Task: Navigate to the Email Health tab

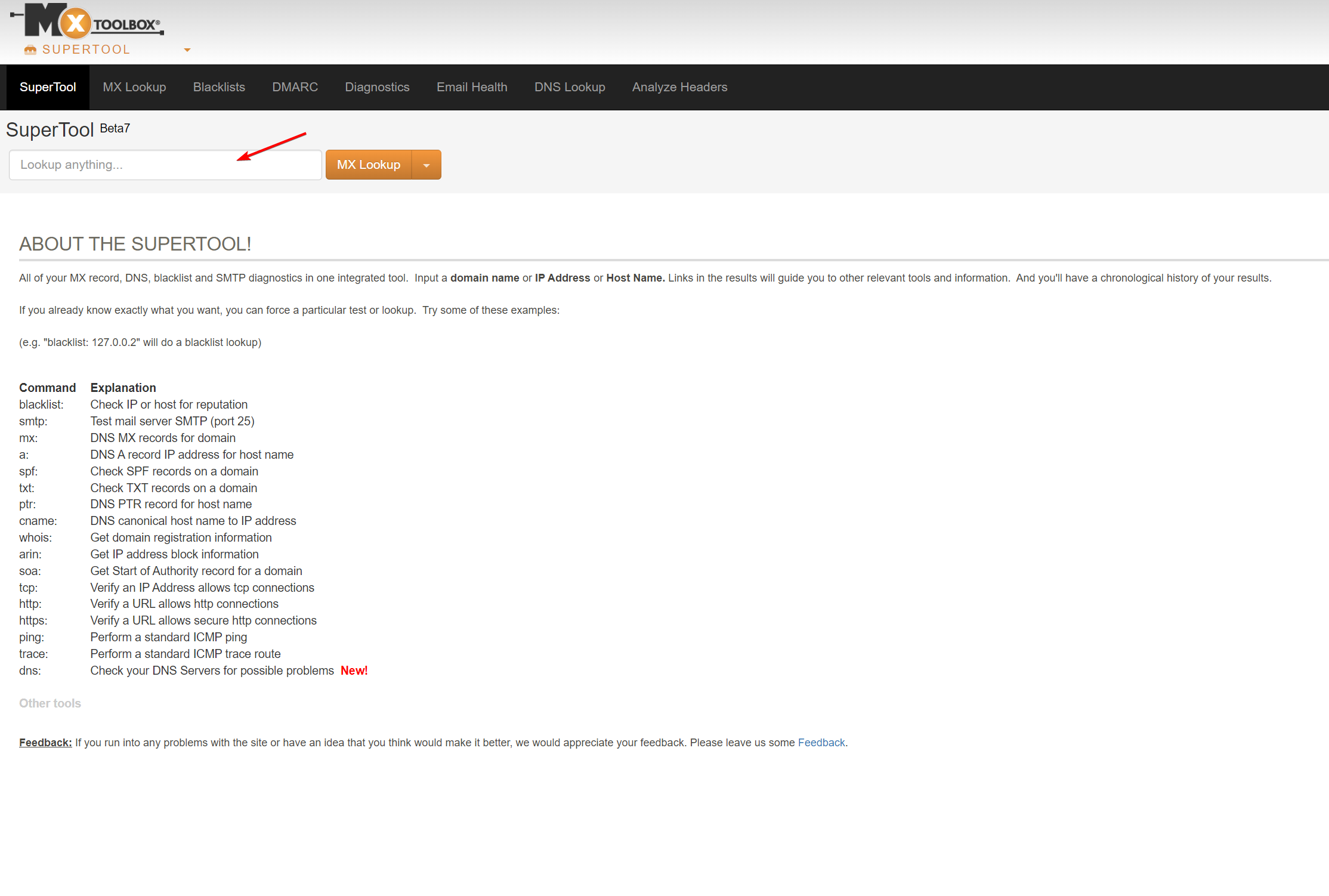Action: tap(472, 87)
